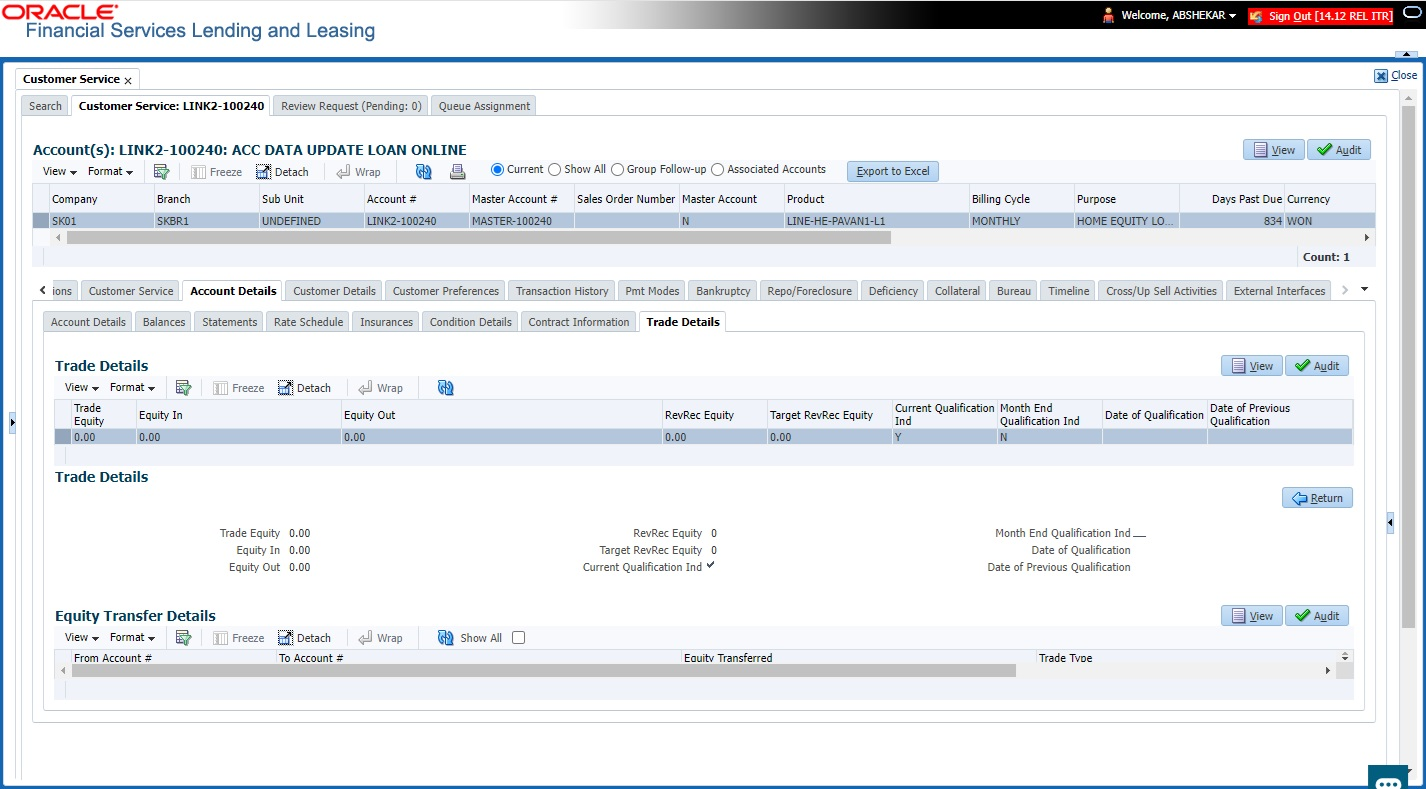The image size is (1426, 789).
Task: Click the Export to Excel button
Action: [x=893, y=171]
